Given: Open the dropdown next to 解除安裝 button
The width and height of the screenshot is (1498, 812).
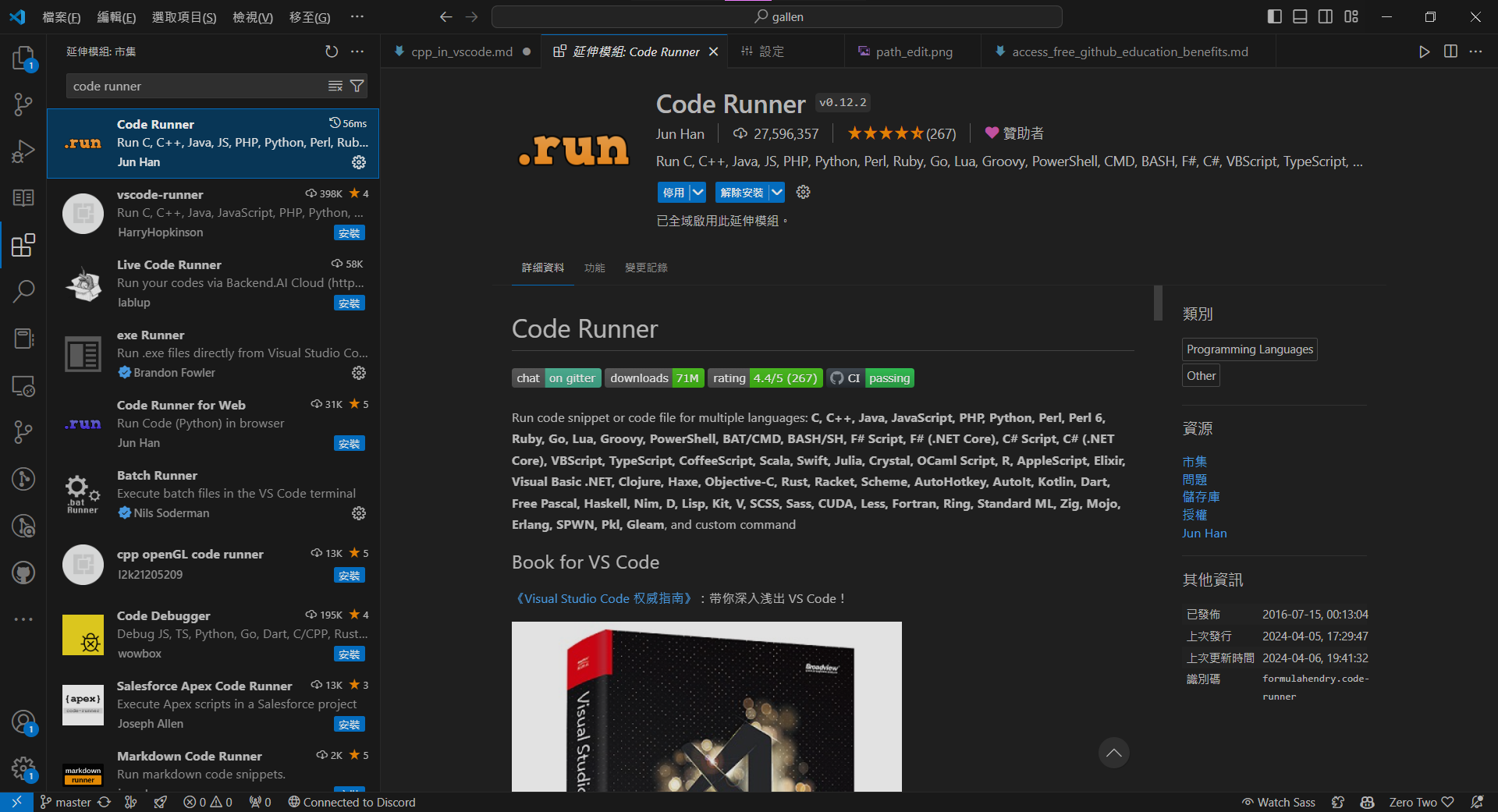Looking at the screenshot, I should click(776, 192).
